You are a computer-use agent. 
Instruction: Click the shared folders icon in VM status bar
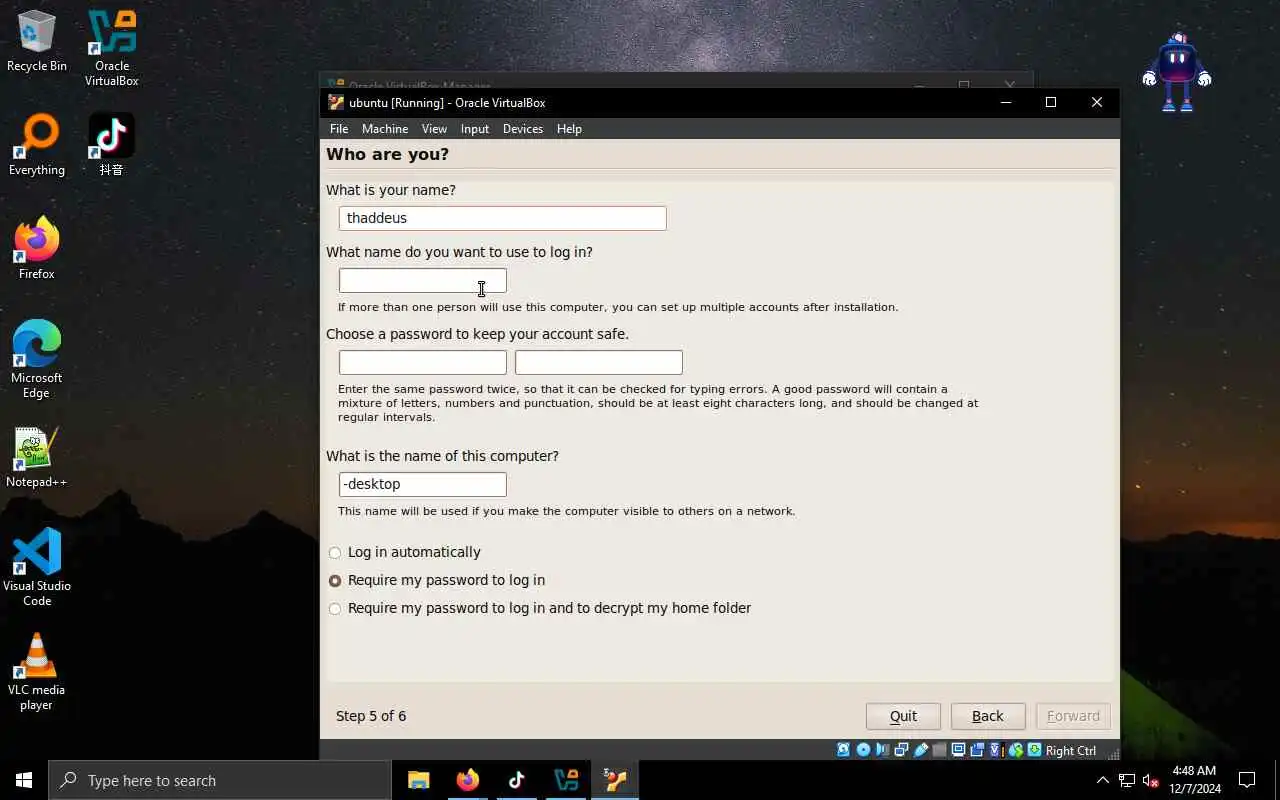[x=940, y=750]
